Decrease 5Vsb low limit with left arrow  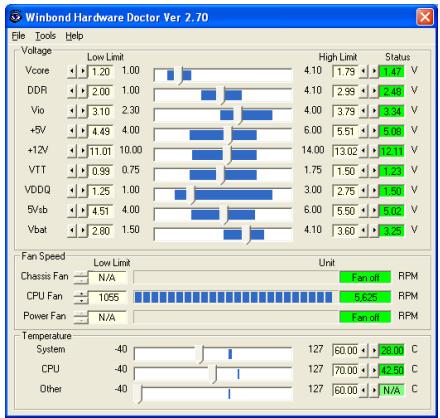click(72, 211)
